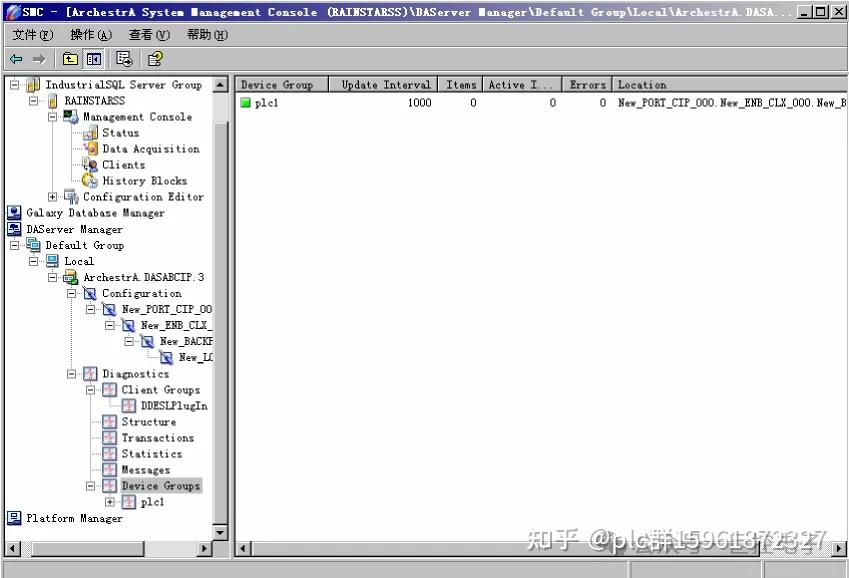Click the tree pane scroll right arrow
This screenshot has height=578, width=849.
(204, 549)
